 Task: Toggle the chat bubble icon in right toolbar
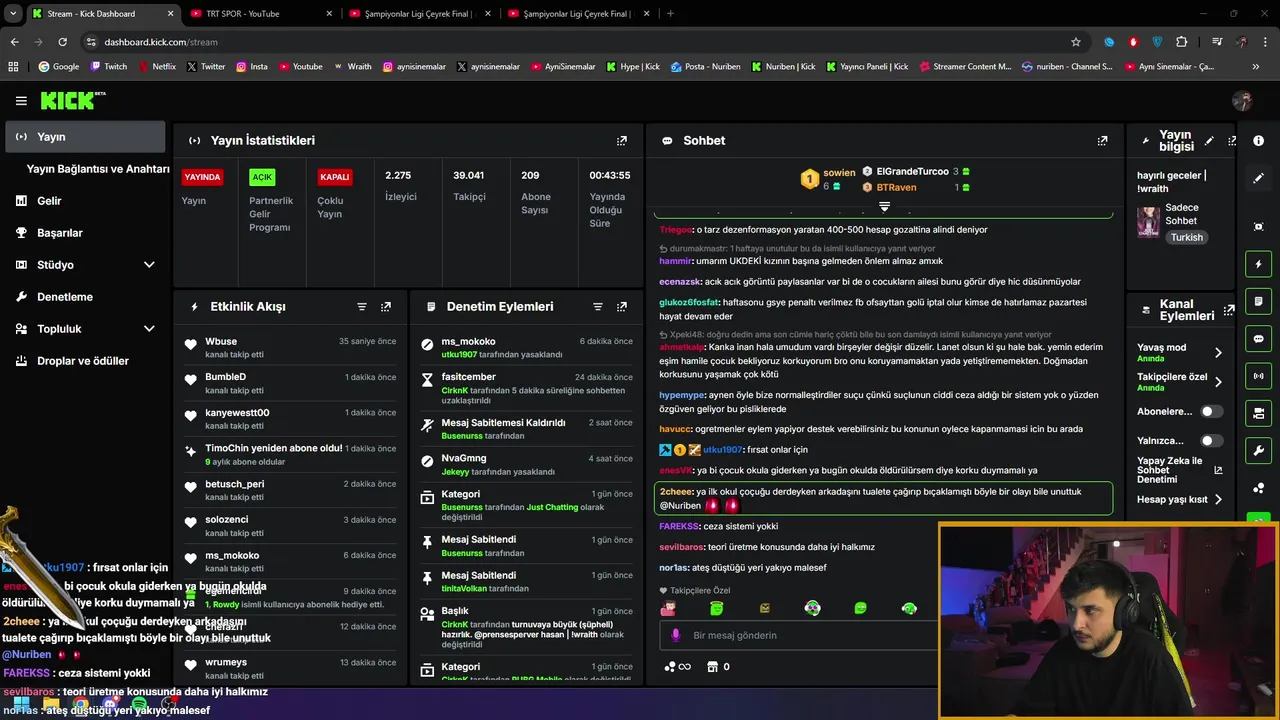point(1259,338)
